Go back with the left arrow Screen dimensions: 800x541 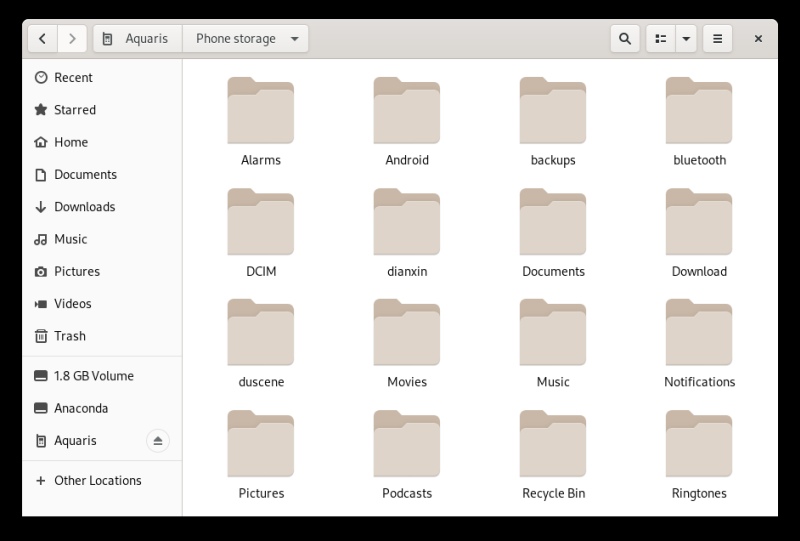pos(42,39)
